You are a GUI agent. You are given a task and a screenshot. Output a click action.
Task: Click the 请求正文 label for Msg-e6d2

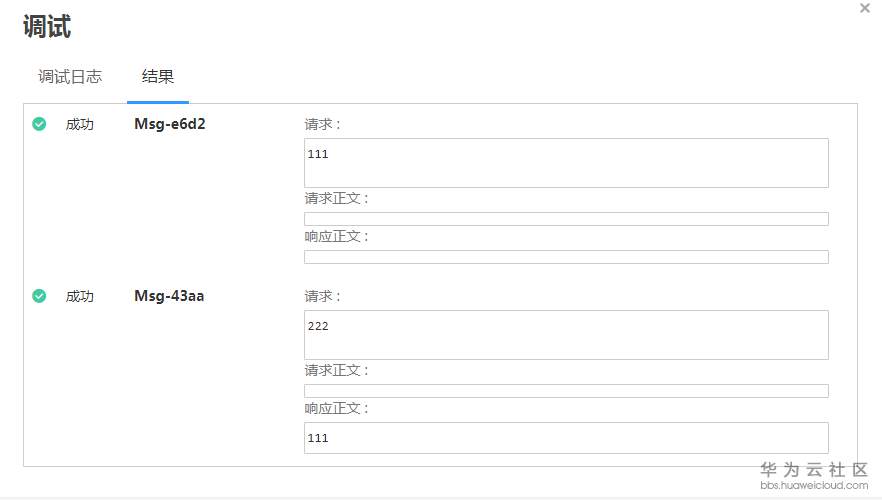(337, 199)
